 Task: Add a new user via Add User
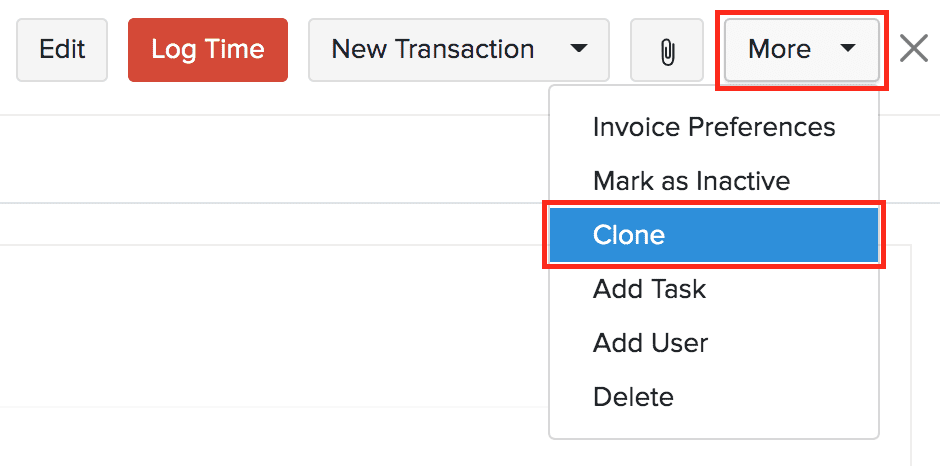point(650,343)
